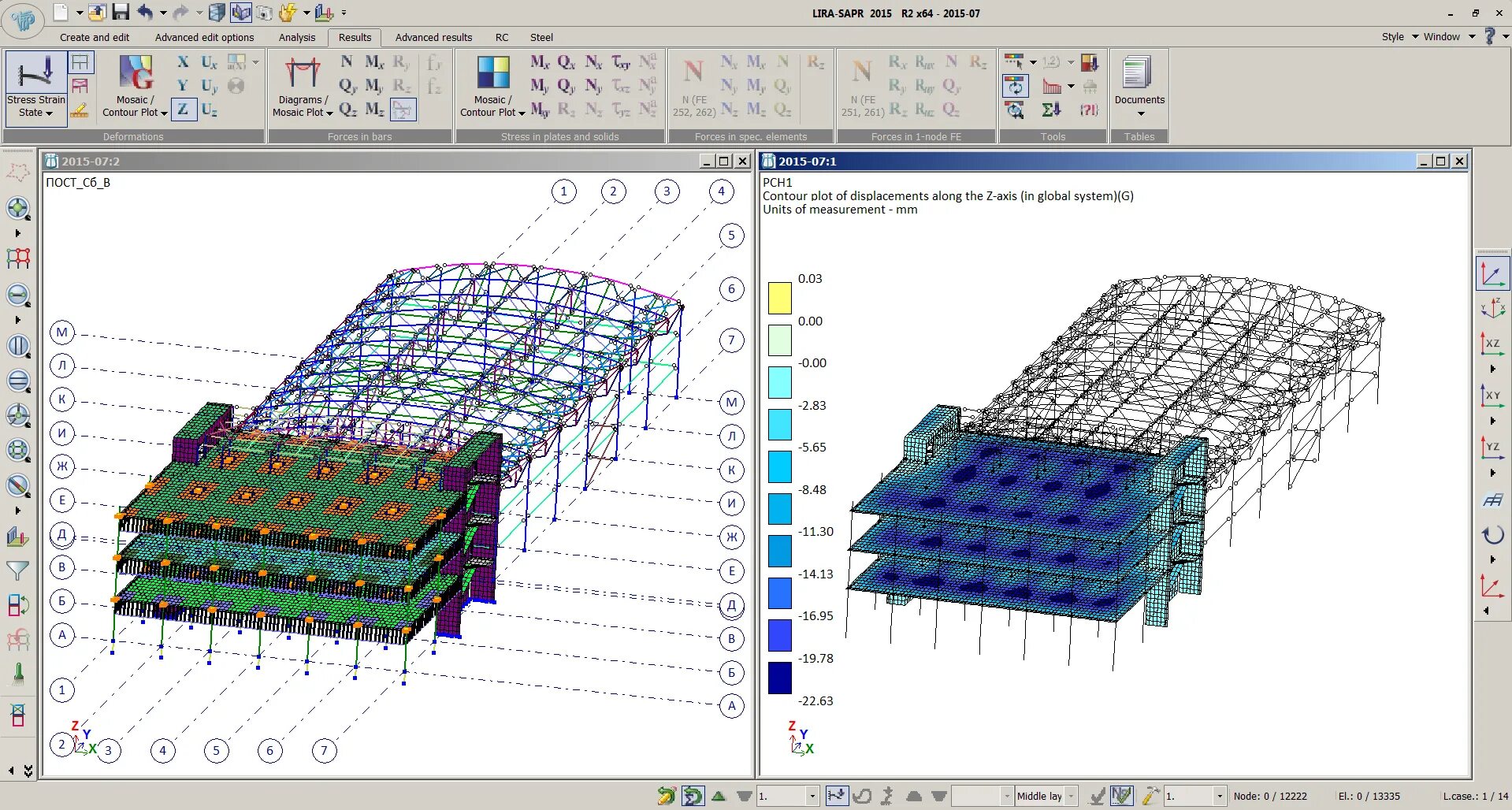Screen dimensions: 1512x810
Task: Select the initial frame scheme icon in Deformations
Action: point(80,62)
